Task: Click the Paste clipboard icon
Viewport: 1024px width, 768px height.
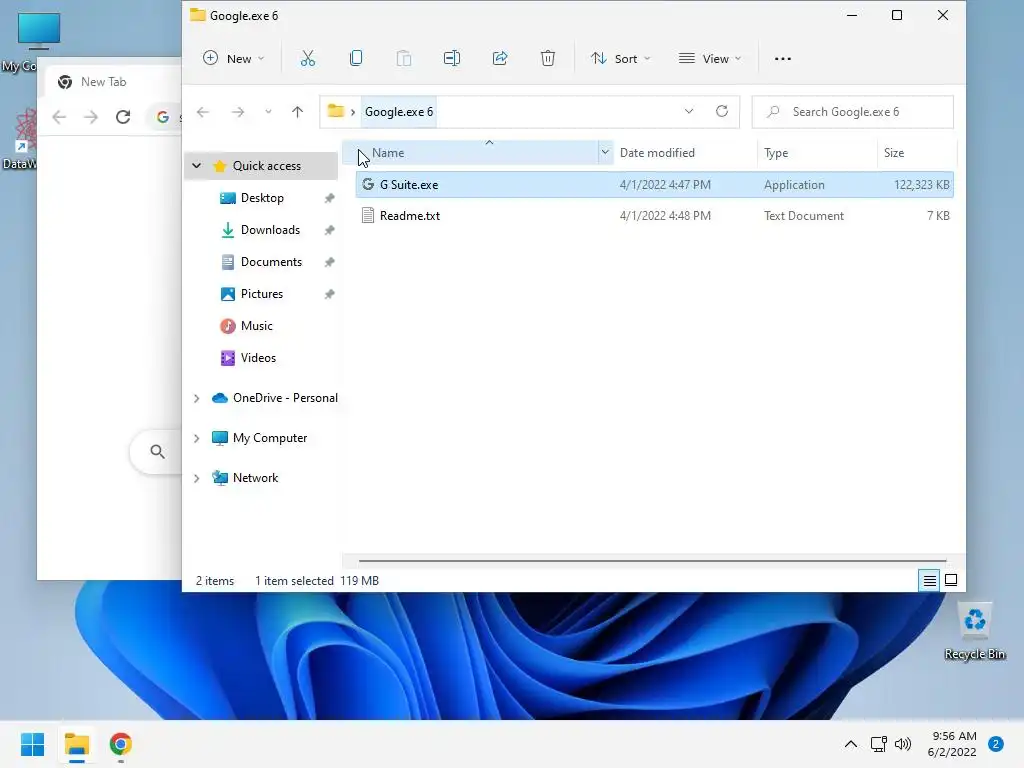Action: click(404, 59)
